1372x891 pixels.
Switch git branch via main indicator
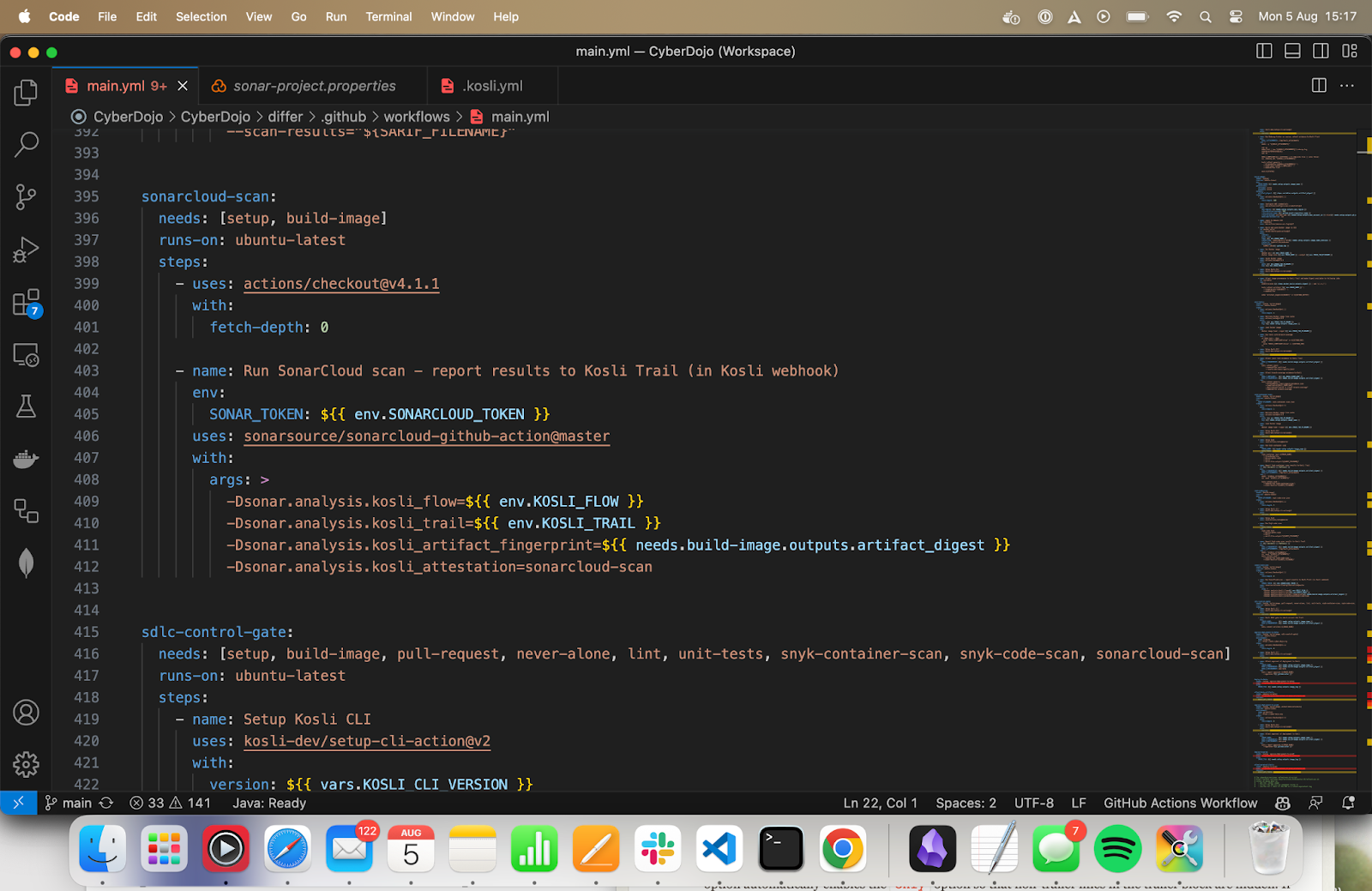click(x=69, y=804)
